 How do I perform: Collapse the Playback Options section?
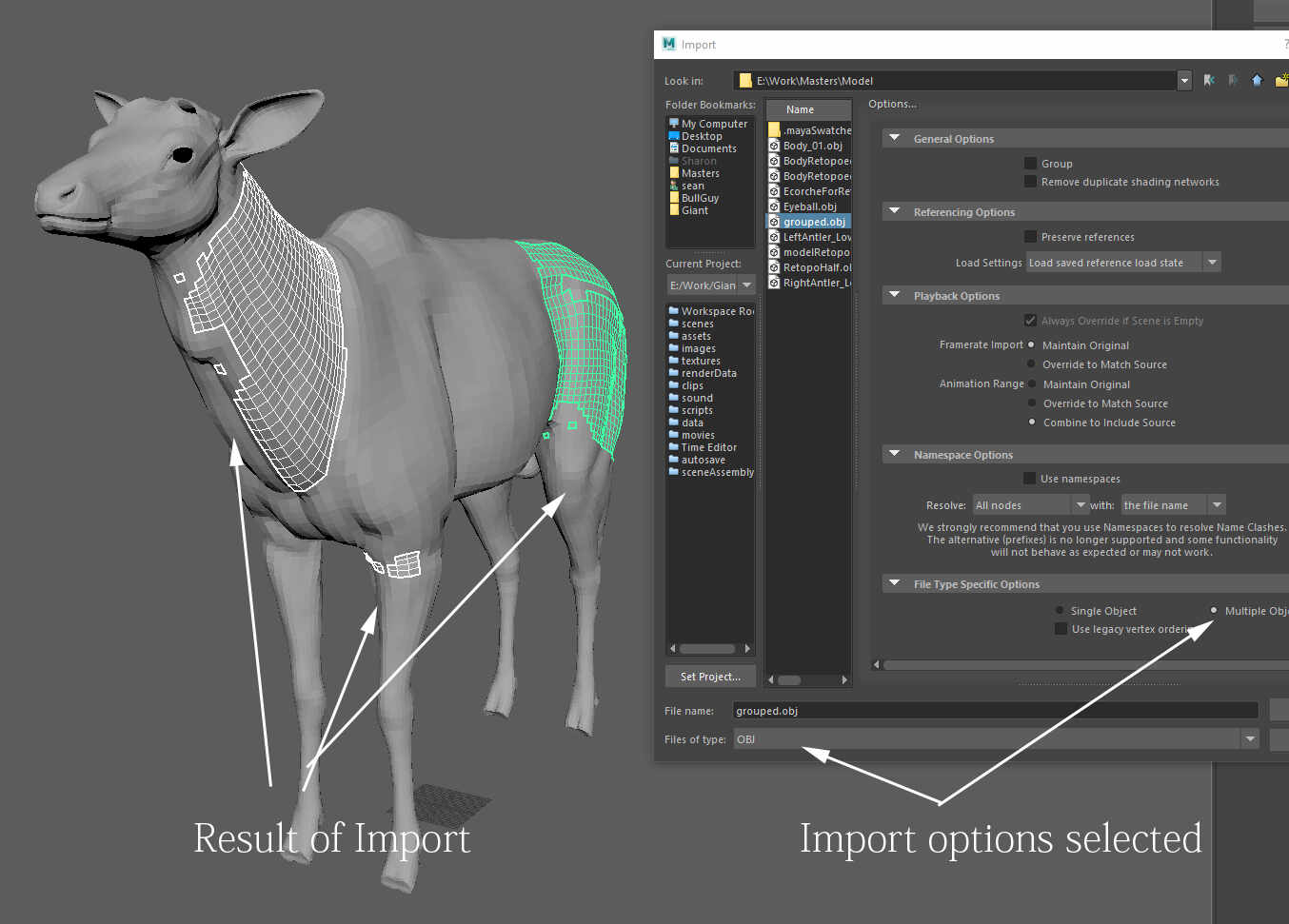(x=894, y=295)
